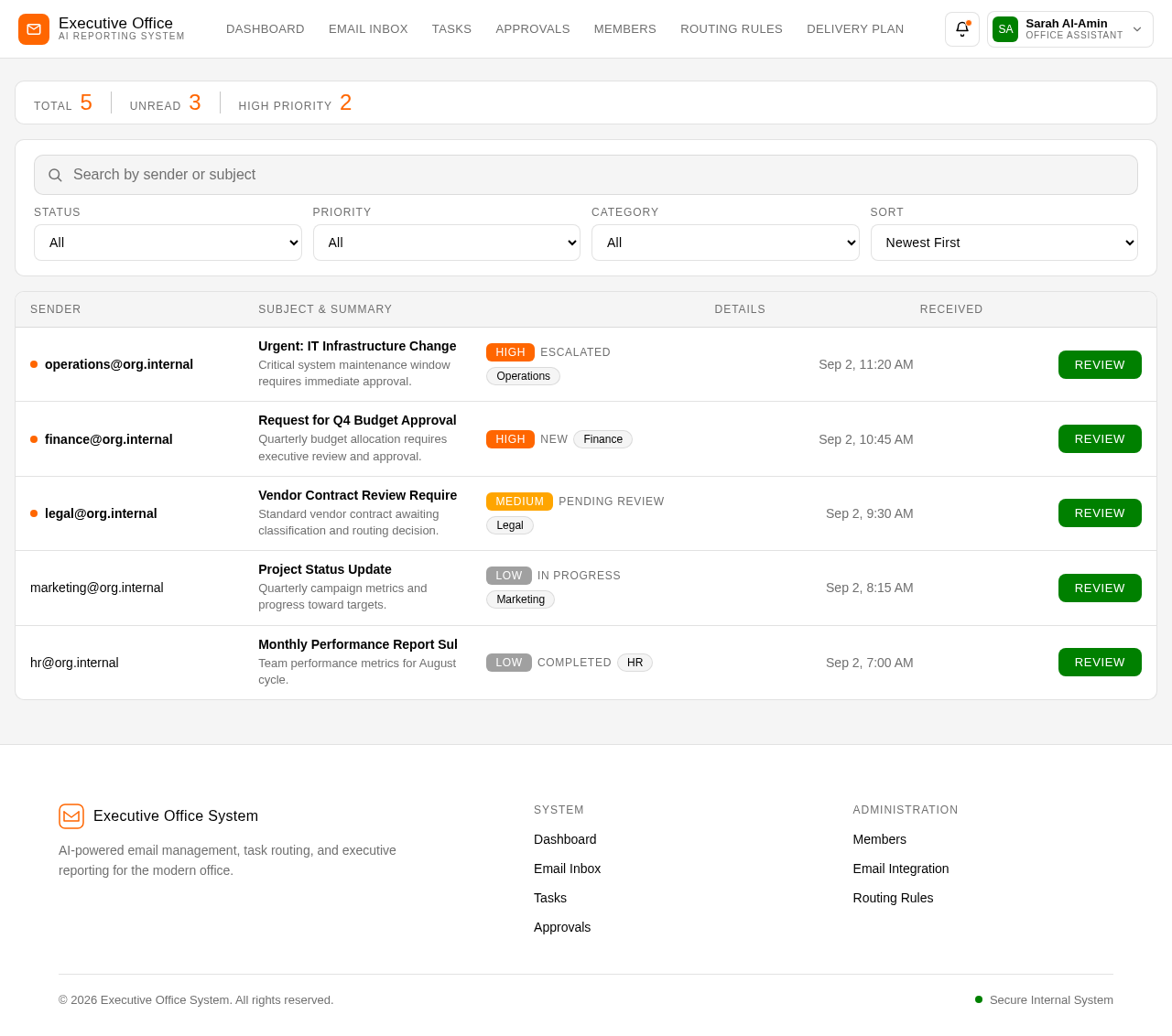This screenshot has height=1036, width=1172.
Task: Click subject Request for Q4 Budget Approval
Action: (357, 420)
